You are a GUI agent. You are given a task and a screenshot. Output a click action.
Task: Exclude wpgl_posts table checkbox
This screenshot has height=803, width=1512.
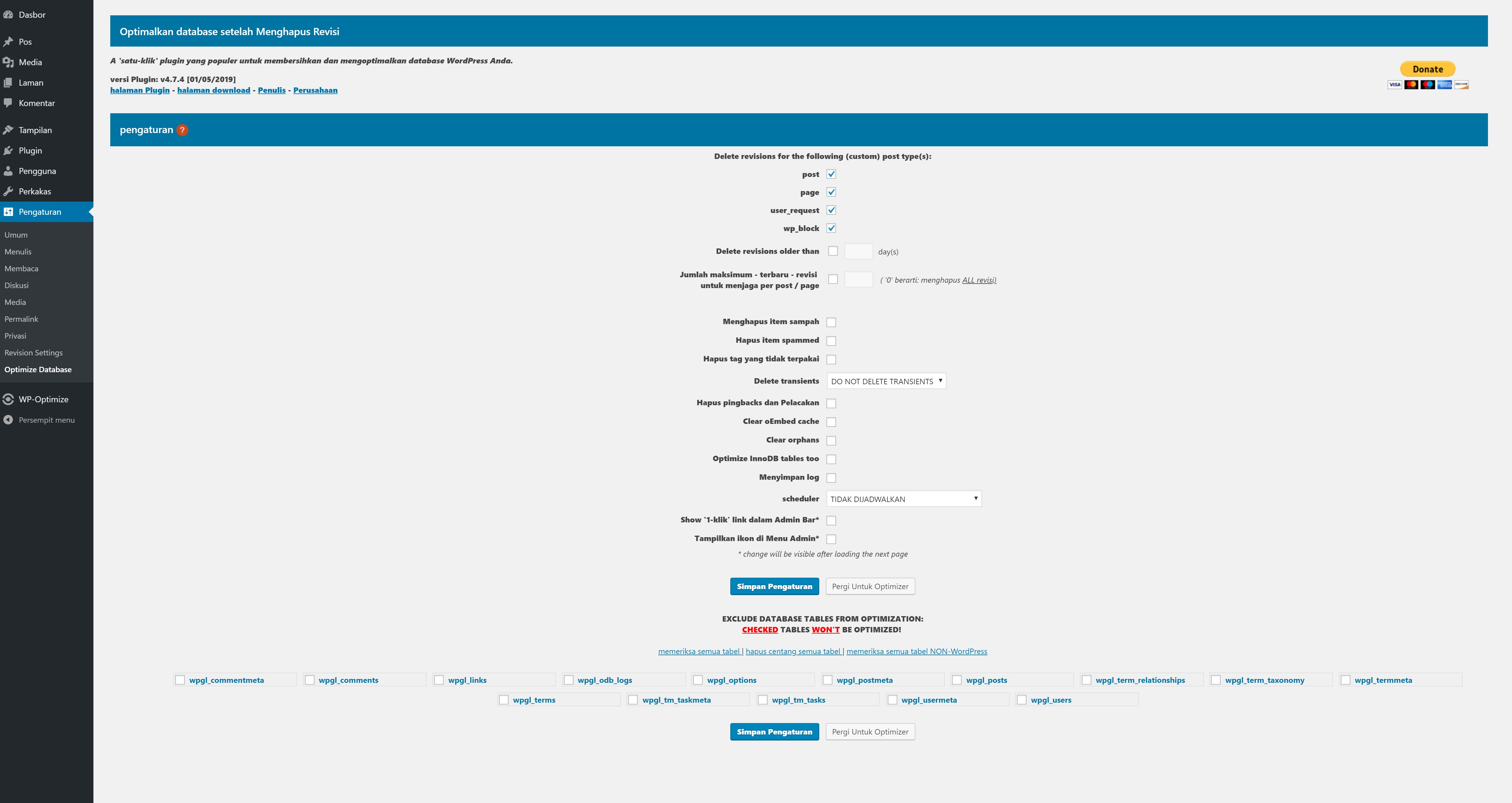[x=957, y=680]
